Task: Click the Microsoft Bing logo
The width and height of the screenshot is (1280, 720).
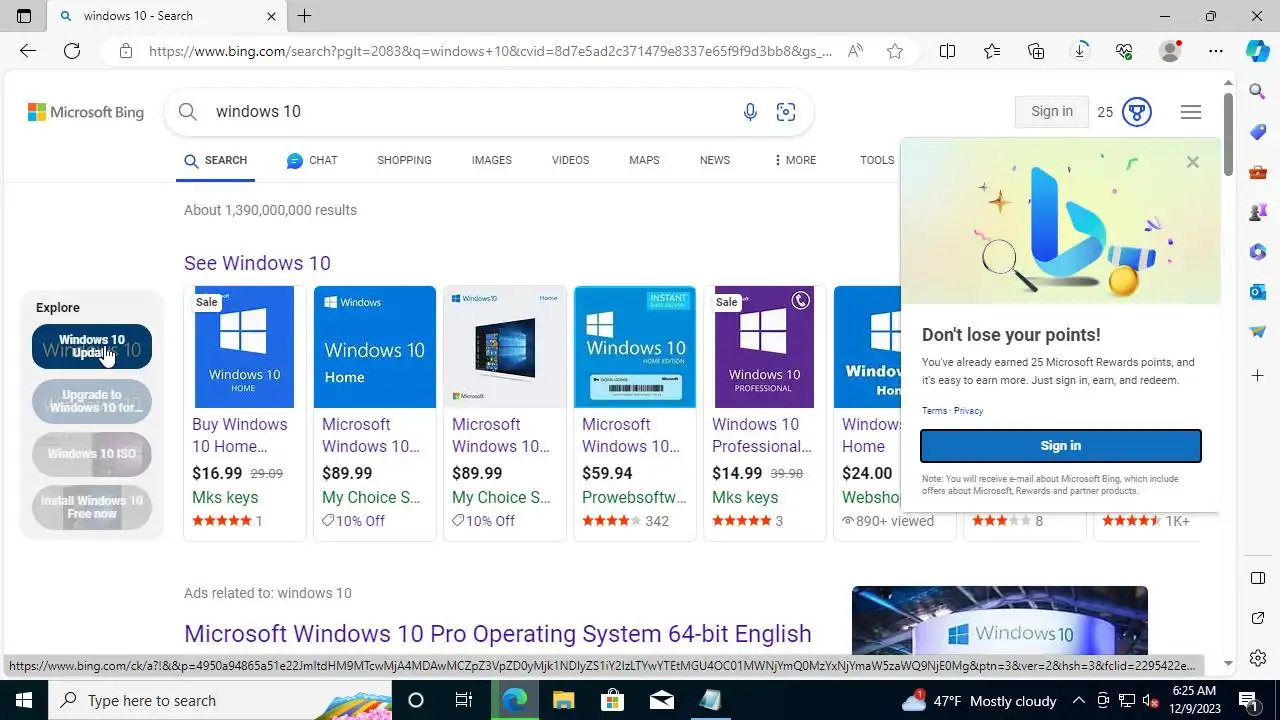Action: click(x=86, y=112)
